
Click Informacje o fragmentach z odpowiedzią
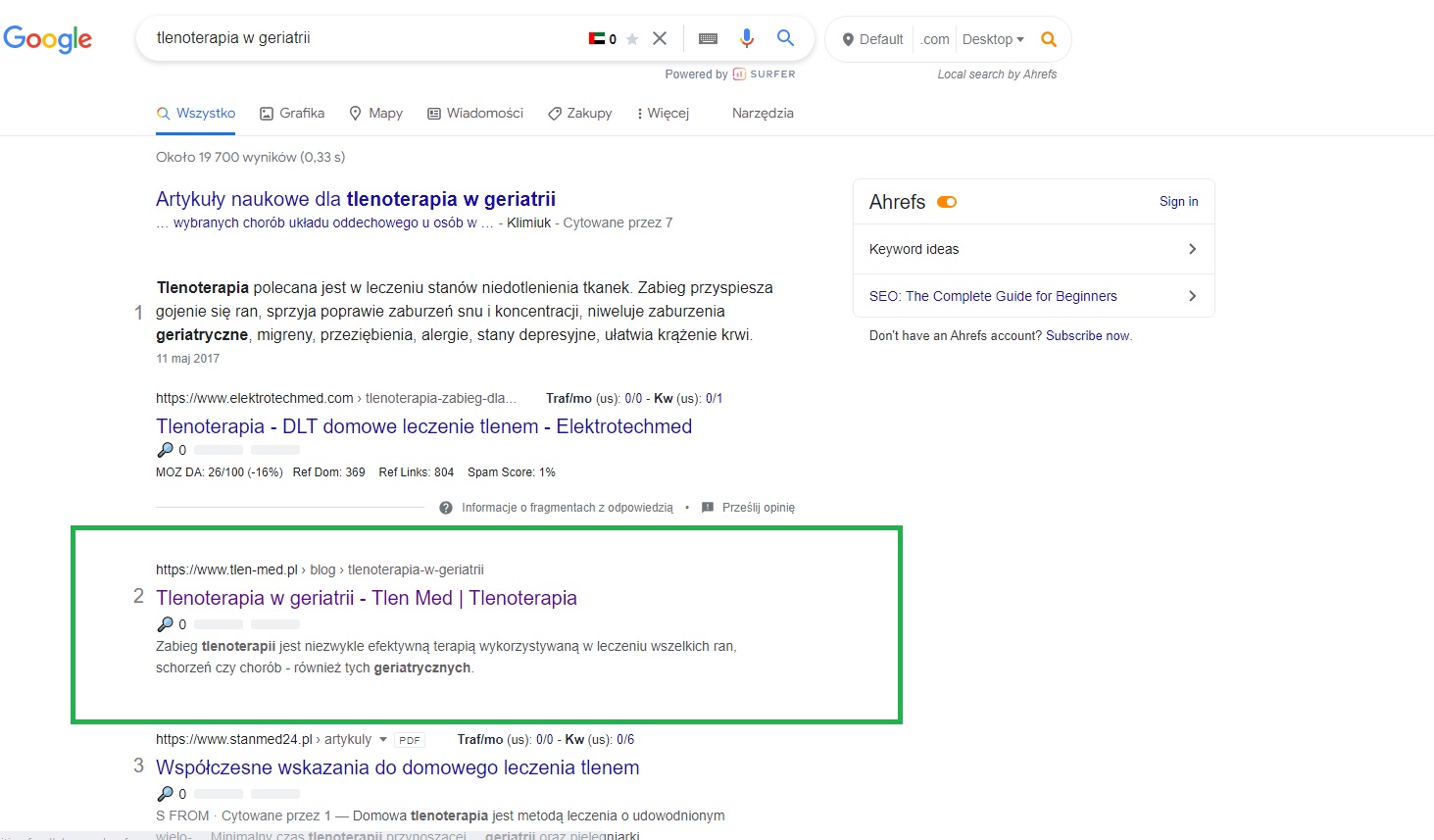(568, 508)
